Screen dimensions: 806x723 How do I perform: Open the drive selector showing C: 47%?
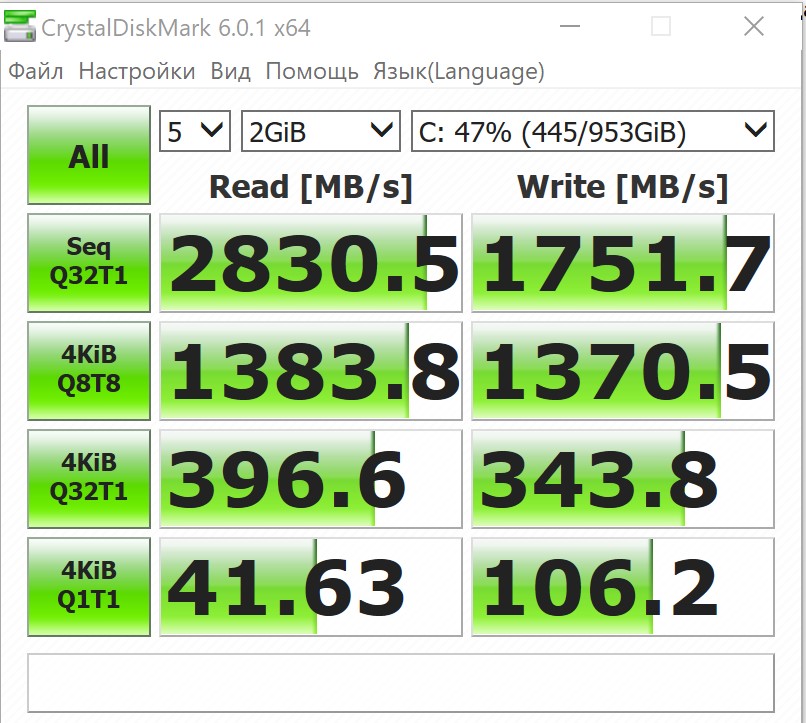coord(593,131)
